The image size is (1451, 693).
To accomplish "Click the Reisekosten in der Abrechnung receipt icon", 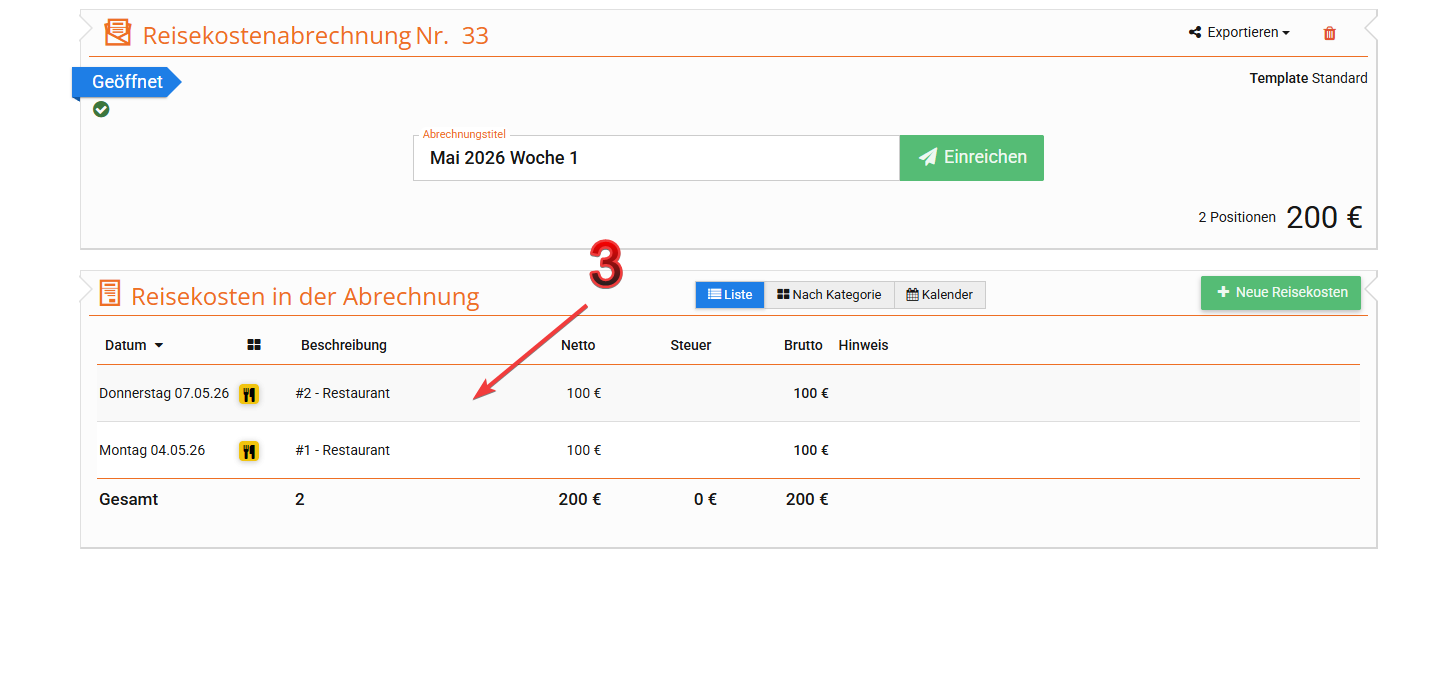I will (x=109, y=294).
